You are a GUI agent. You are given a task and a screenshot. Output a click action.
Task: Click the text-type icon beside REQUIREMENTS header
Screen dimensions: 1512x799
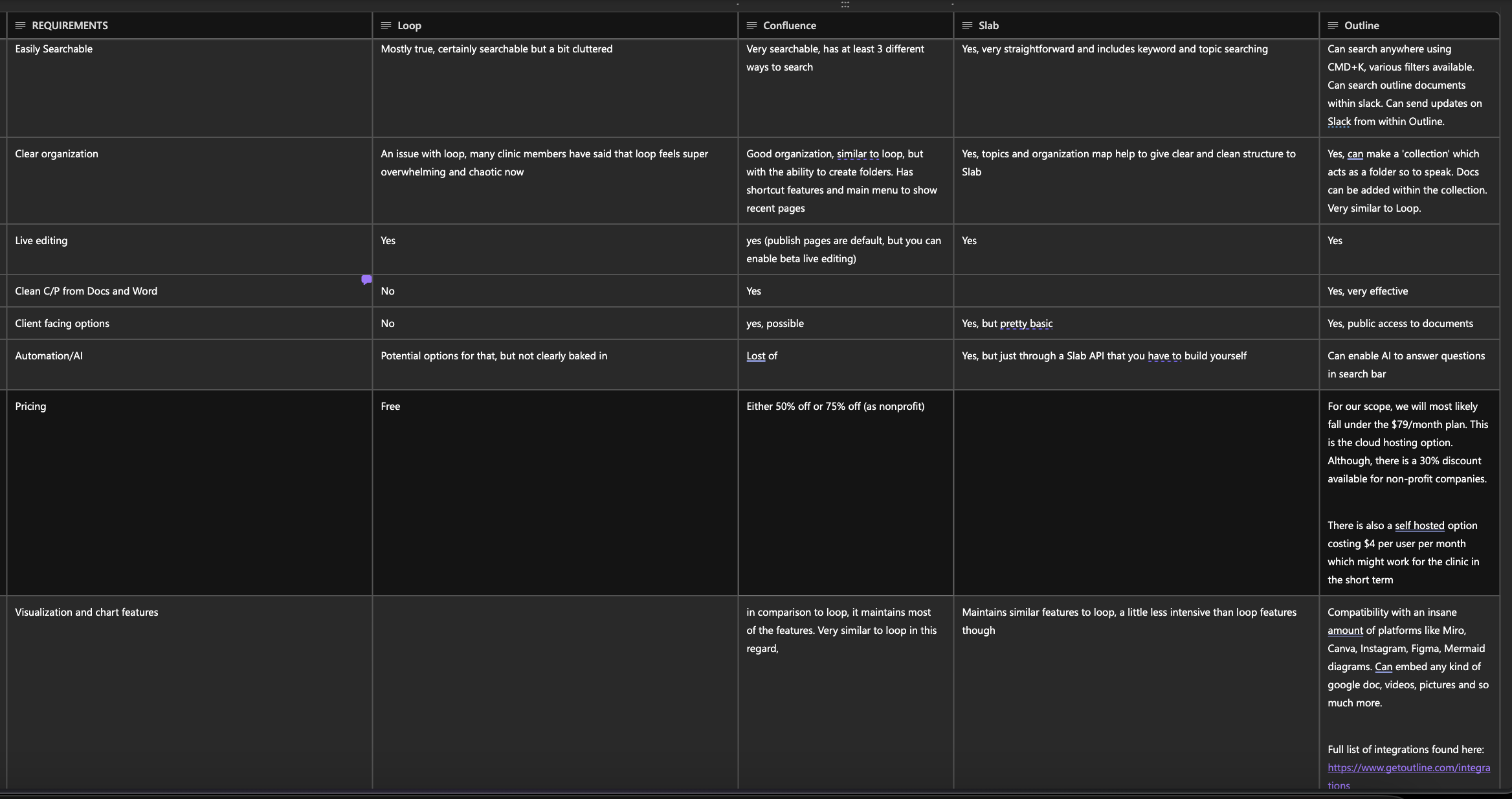coord(20,25)
